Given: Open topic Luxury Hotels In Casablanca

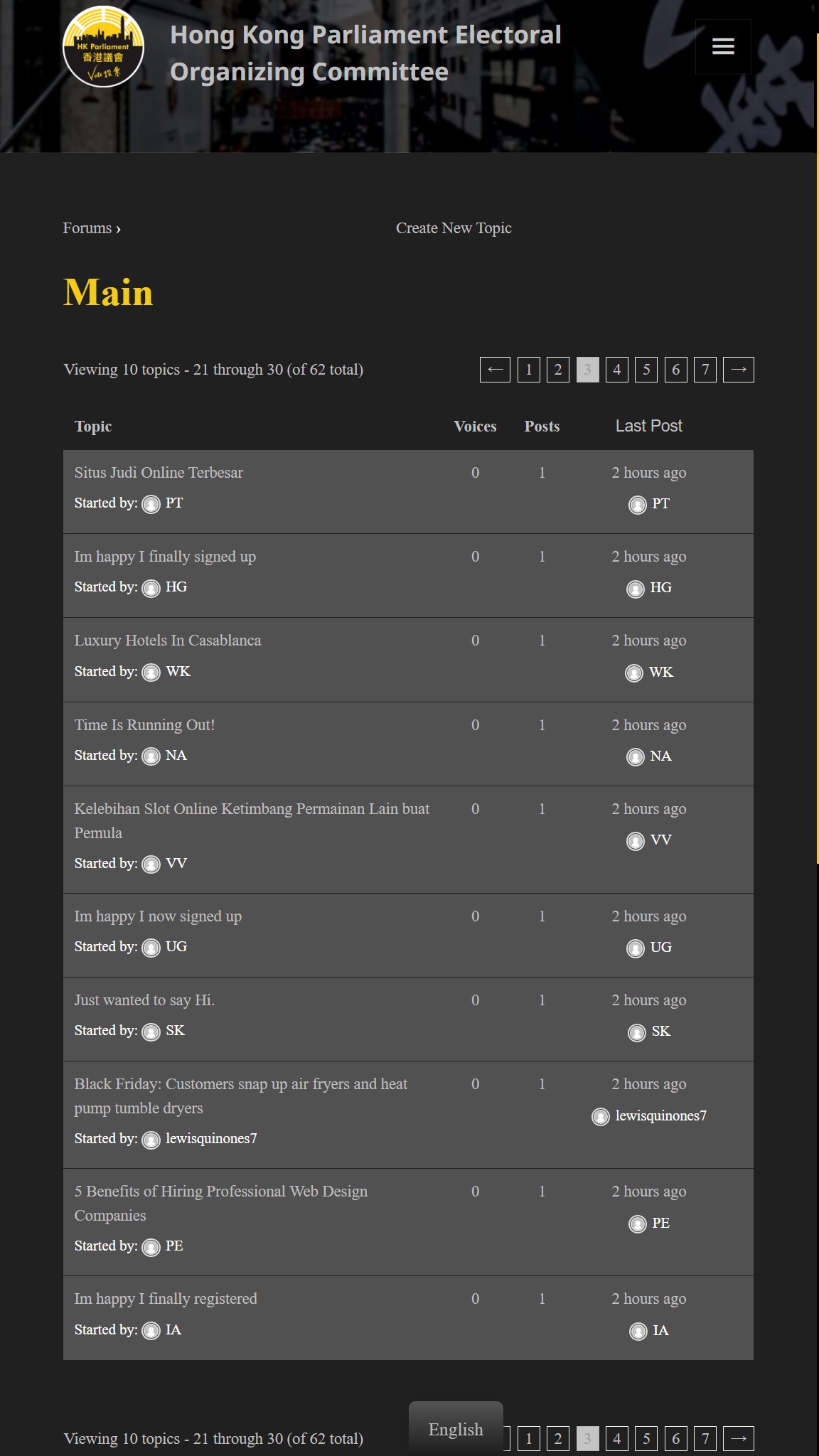Looking at the screenshot, I should click(168, 641).
